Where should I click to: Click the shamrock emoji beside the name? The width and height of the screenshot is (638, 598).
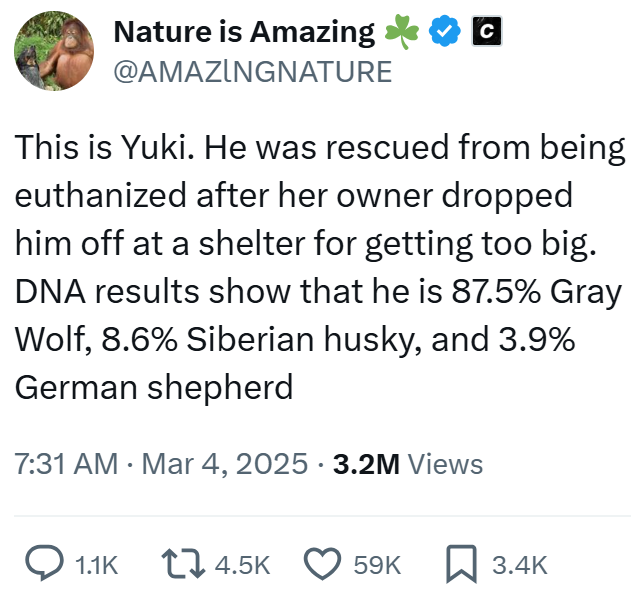tap(401, 32)
